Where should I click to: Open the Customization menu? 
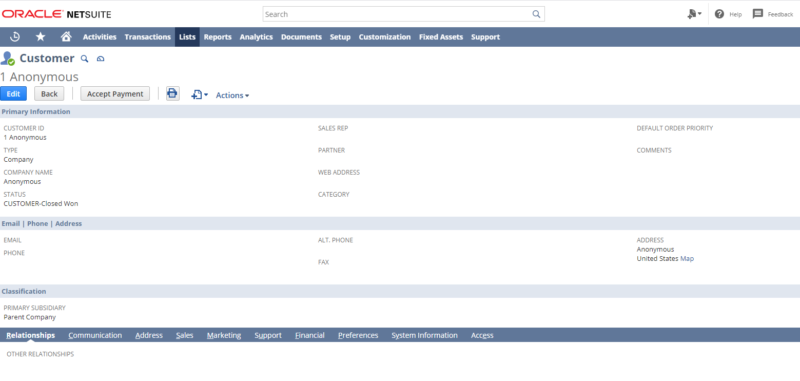385,37
